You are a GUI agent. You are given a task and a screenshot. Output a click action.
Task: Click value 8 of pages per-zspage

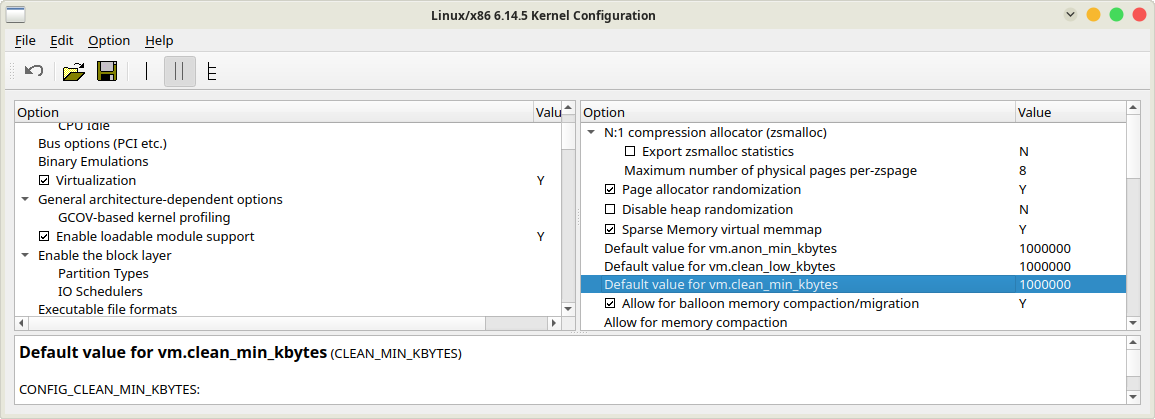click(x=1022, y=171)
